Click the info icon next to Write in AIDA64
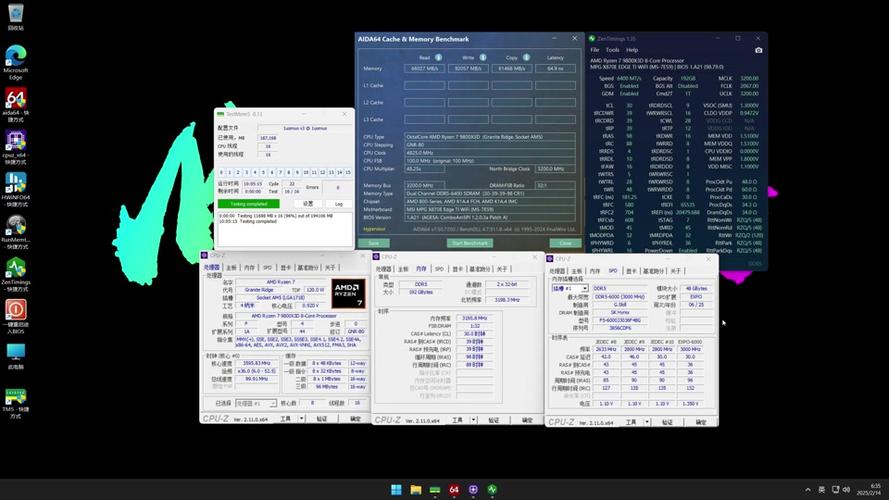 tap(482, 57)
